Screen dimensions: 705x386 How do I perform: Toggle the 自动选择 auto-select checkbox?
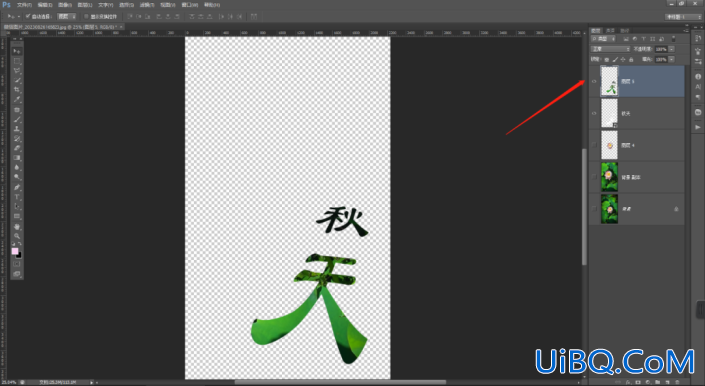[28, 16]
